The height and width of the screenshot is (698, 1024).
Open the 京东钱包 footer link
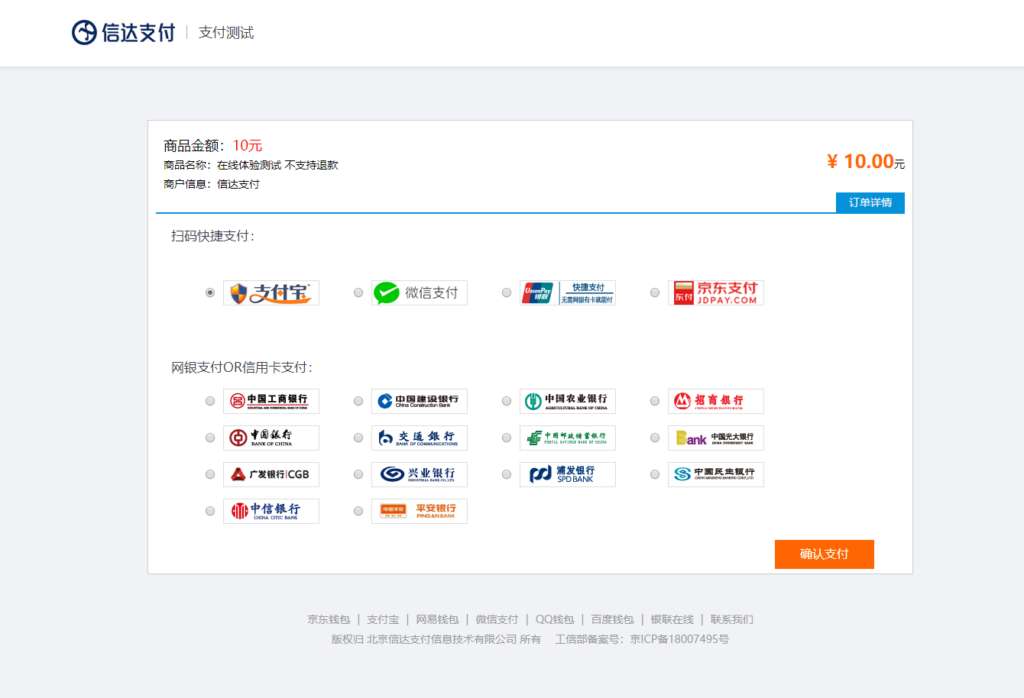(329, 619)
